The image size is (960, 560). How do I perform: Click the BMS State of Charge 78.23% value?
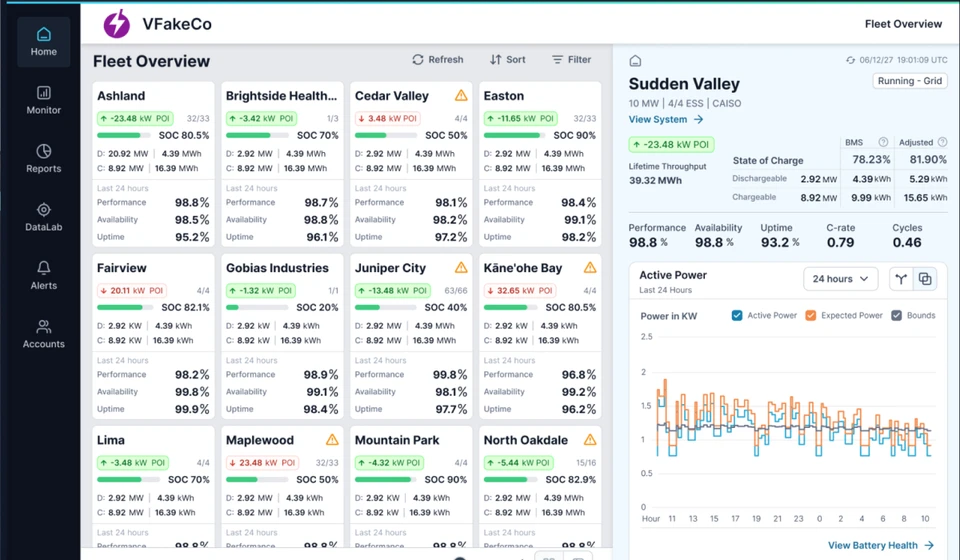tap(871, 159)
